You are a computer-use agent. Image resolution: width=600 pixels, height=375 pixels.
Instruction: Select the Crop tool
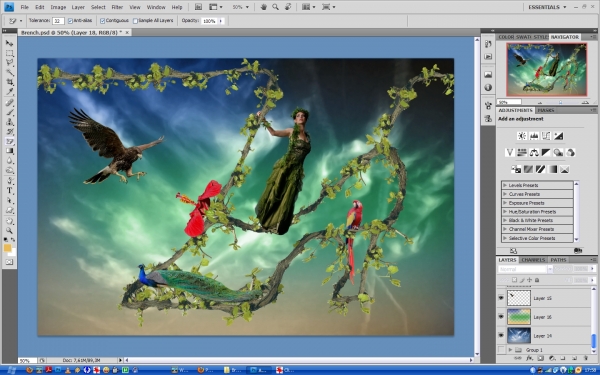click(x=10, y=82)
